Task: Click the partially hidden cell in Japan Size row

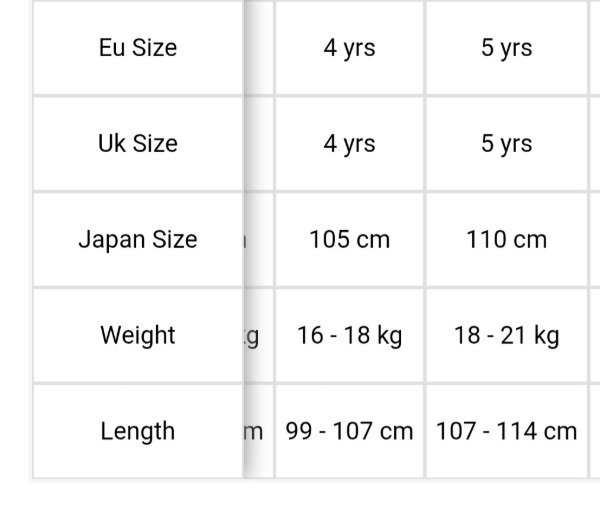Action: 256,239
